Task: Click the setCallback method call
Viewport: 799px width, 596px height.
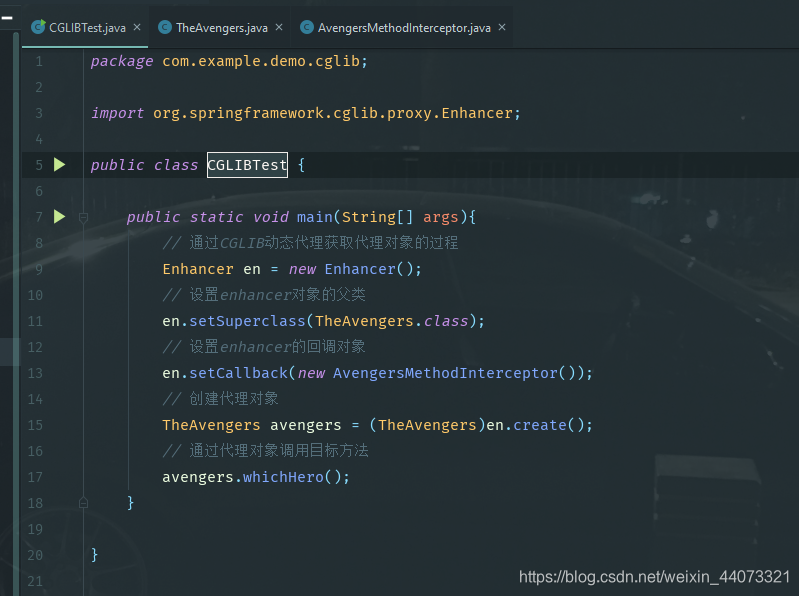Action: 238,373
